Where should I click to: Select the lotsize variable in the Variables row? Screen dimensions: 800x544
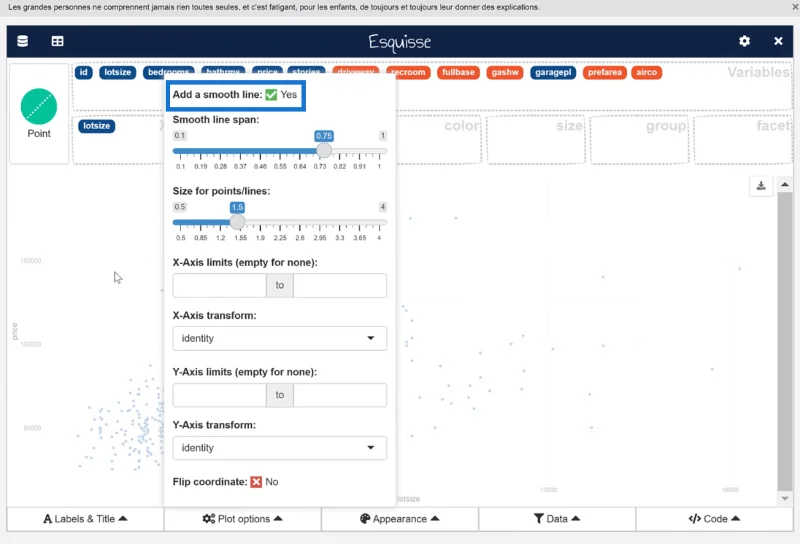click(x=118, y=72)
